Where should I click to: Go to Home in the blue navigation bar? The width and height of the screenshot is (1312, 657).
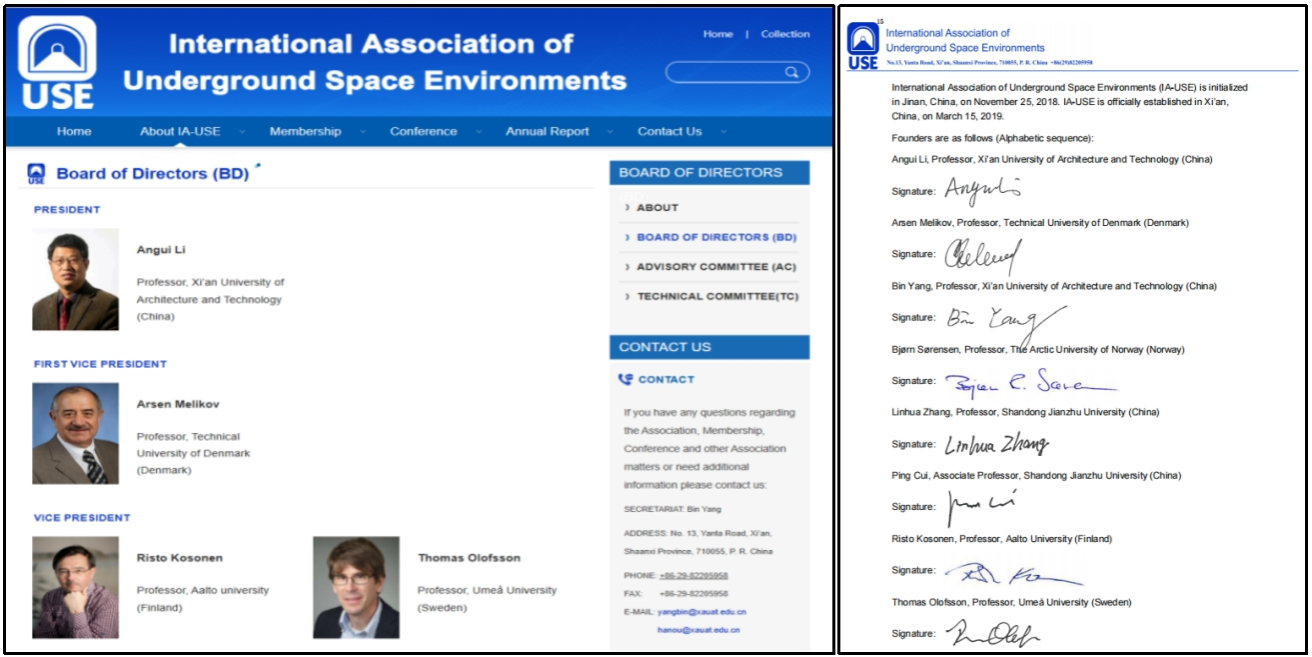point(74,132)
